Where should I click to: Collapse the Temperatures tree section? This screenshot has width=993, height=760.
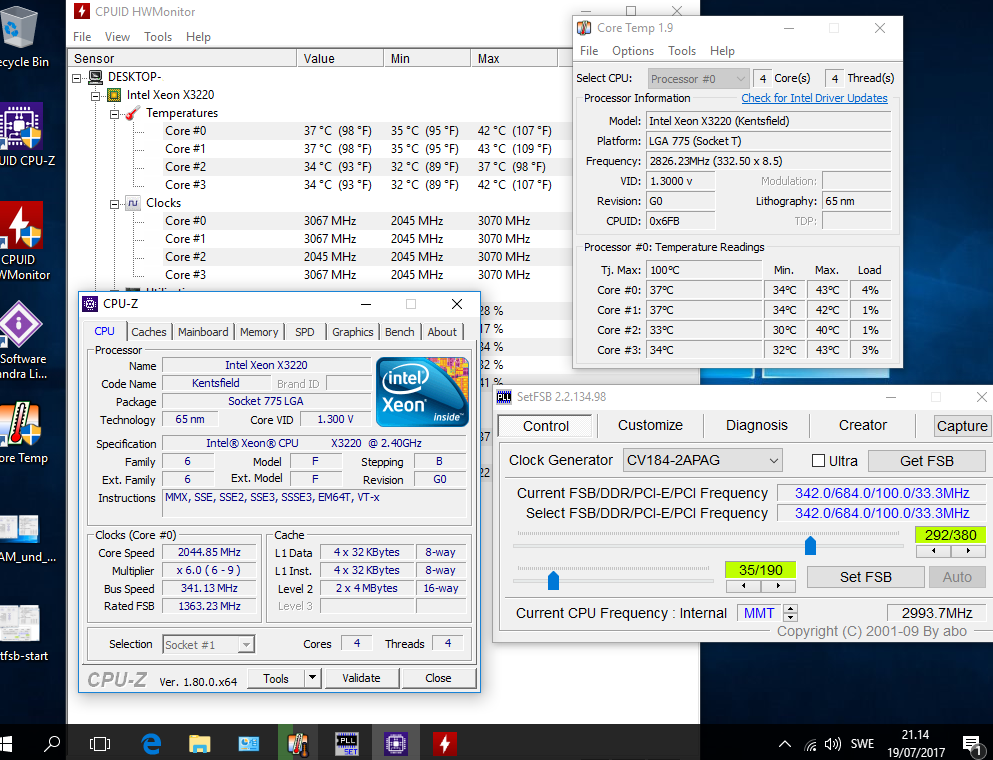tap(114, 115)
